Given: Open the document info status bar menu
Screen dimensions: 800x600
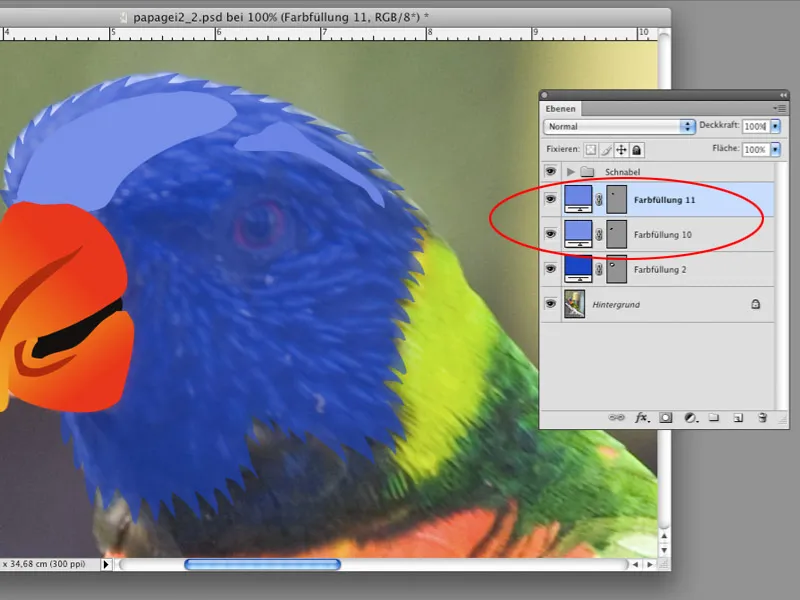Looking at the screenshot, I should [x=104, y=563].
